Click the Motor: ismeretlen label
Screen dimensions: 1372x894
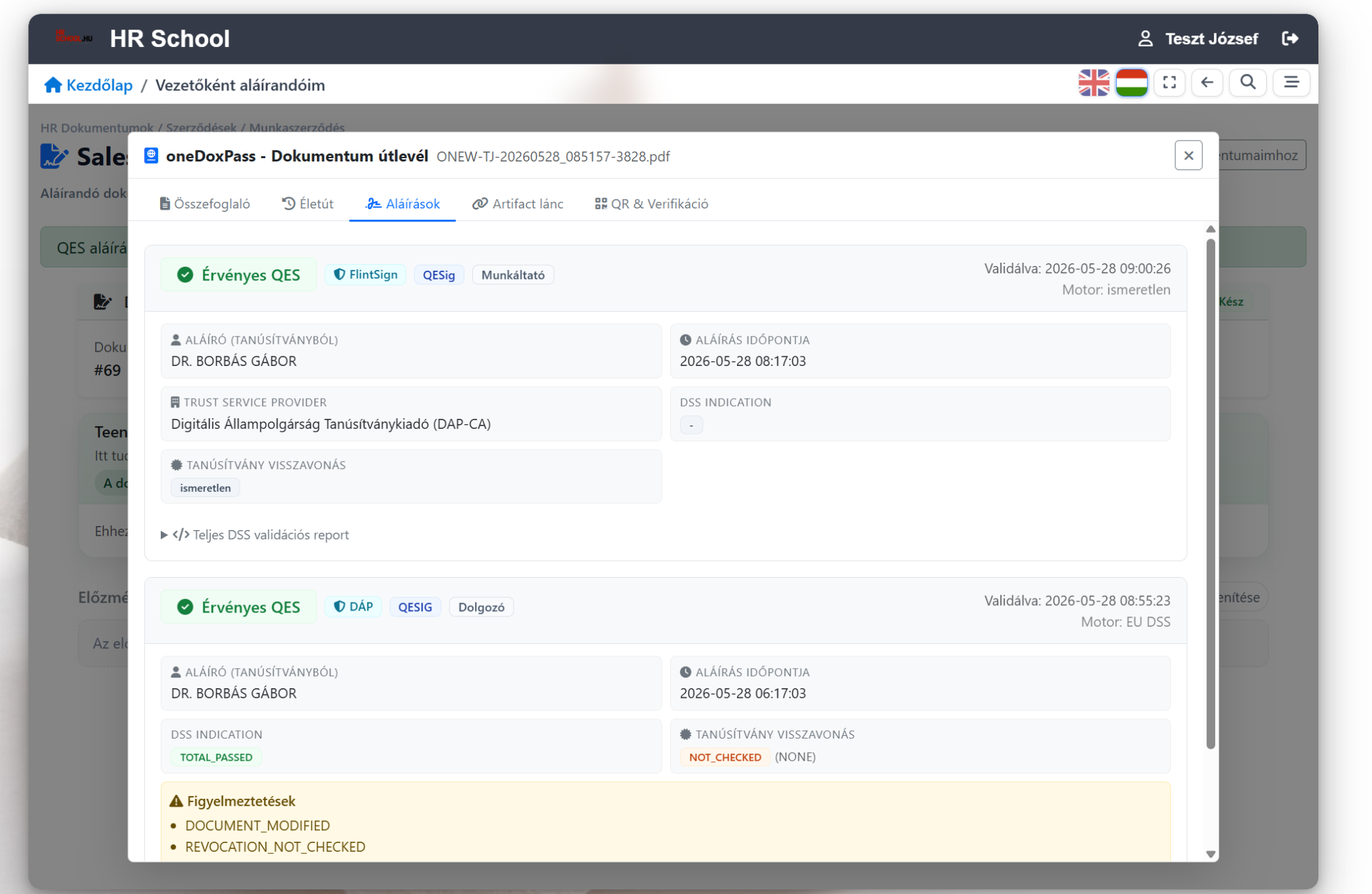[x=1116, y=290]
